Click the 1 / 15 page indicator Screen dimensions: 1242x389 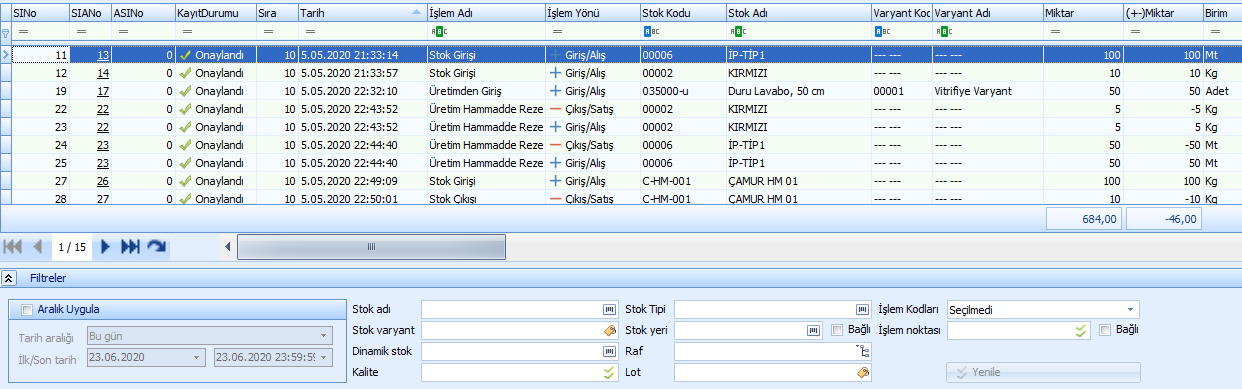point(71,246)
